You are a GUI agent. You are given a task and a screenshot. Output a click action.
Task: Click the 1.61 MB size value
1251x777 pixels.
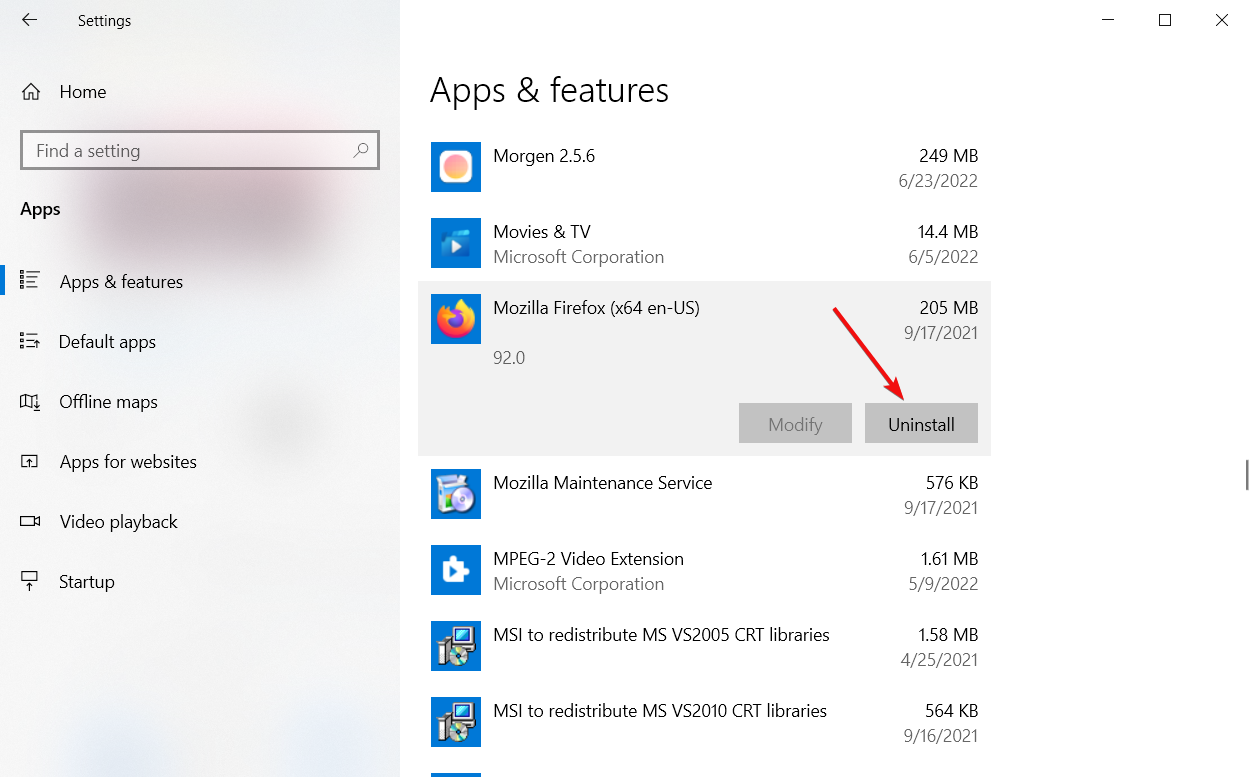(x=949, y=559)
